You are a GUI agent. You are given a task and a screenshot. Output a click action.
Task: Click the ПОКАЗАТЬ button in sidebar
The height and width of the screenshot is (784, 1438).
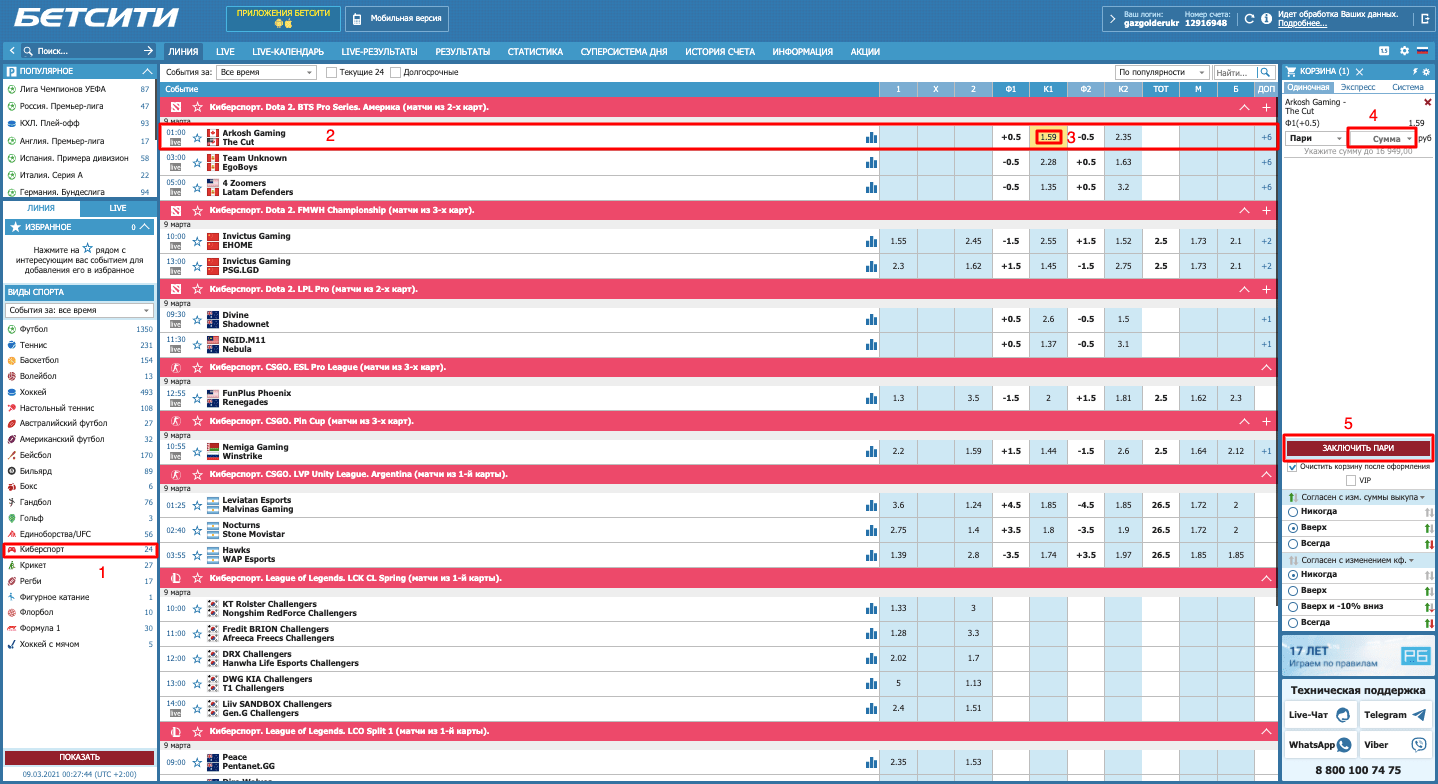[79, 757]
